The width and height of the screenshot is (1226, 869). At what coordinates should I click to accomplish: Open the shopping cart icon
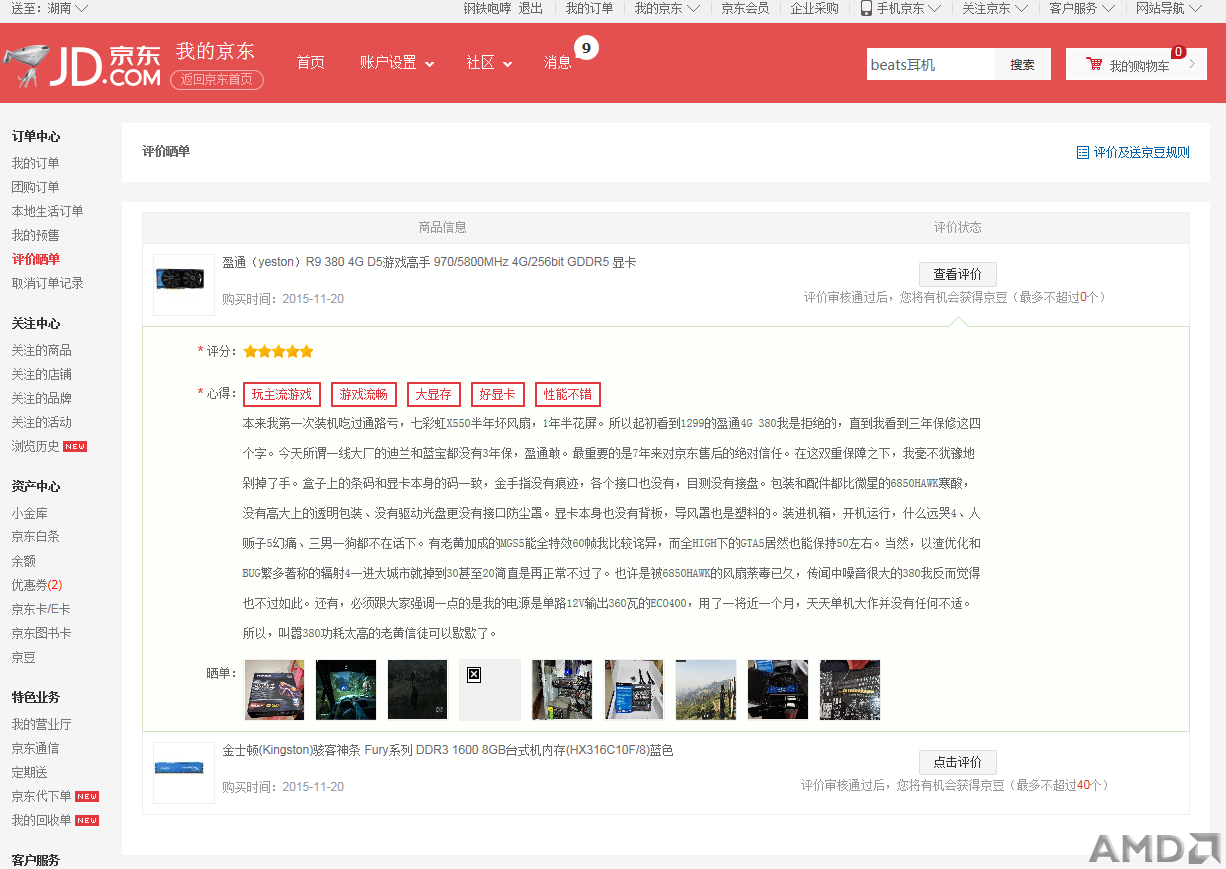click(1094, 65)
